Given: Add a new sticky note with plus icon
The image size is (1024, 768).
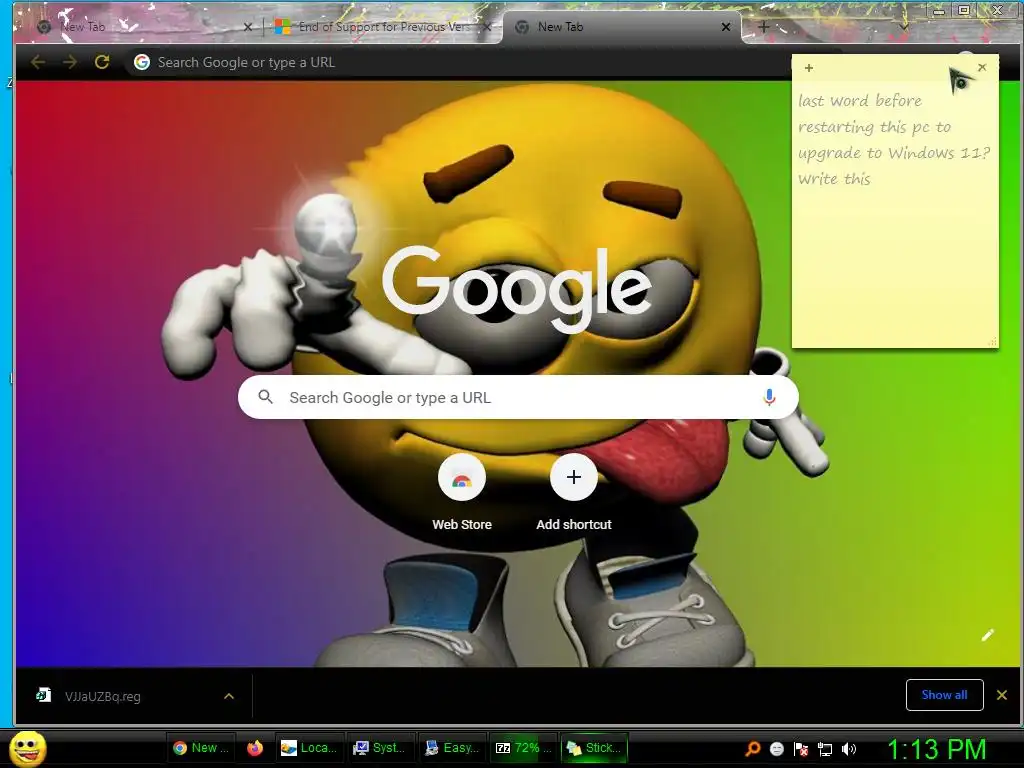Looking at the screenshot, I should pos(808,68).
